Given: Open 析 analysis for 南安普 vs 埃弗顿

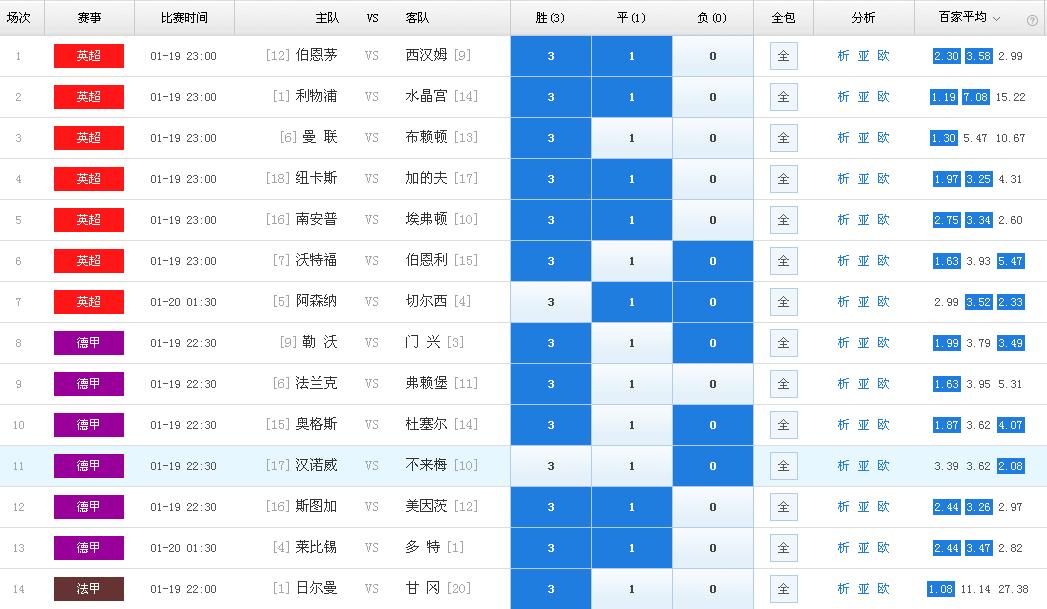Looking at the screenshot, I should (x=843, y=220).
